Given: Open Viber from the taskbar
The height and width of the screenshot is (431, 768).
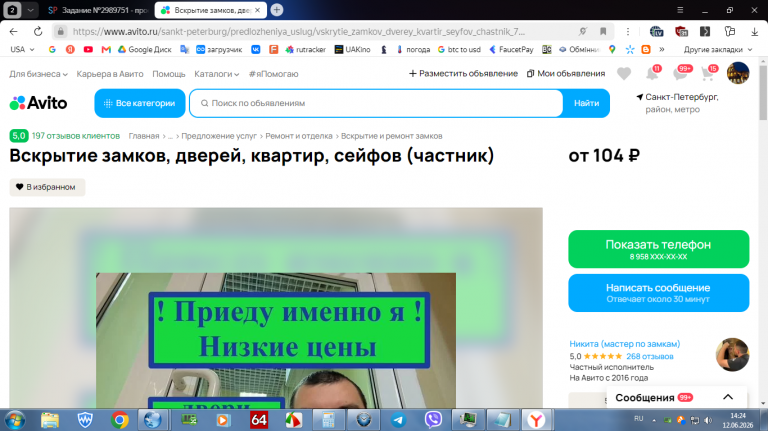Looking at the screenshot, I should [x=433, y=420].
